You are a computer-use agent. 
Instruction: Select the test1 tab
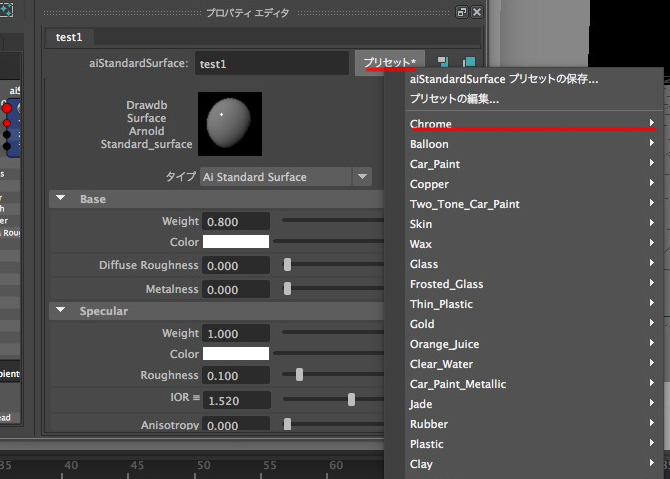tap(69, 37)
